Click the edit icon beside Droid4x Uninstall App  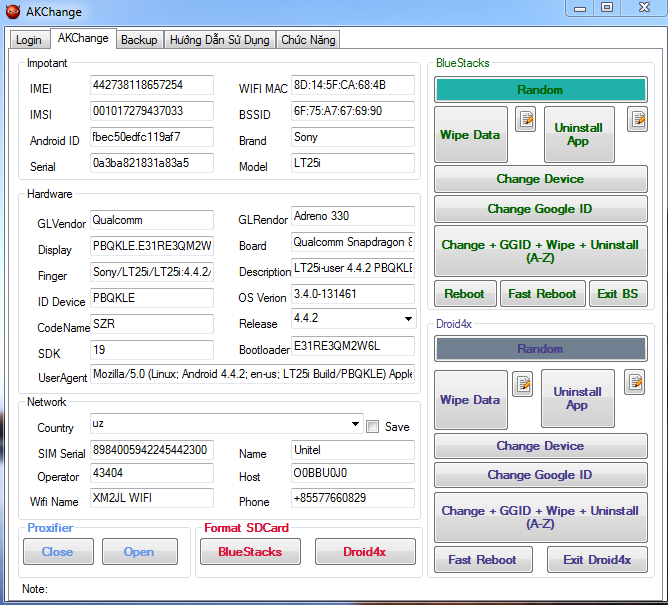pos(634,382)
